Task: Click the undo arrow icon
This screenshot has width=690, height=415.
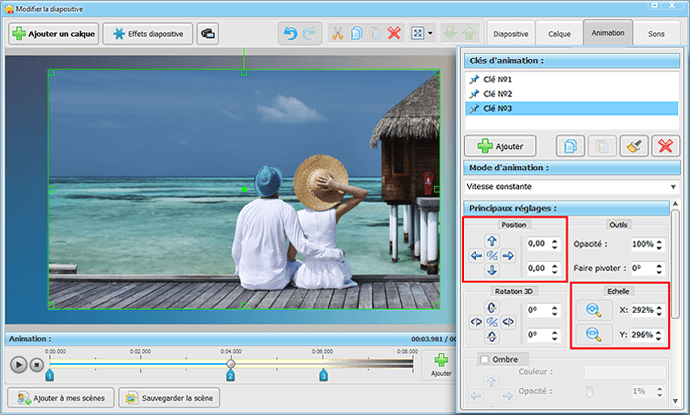Action: coord(290,33)
